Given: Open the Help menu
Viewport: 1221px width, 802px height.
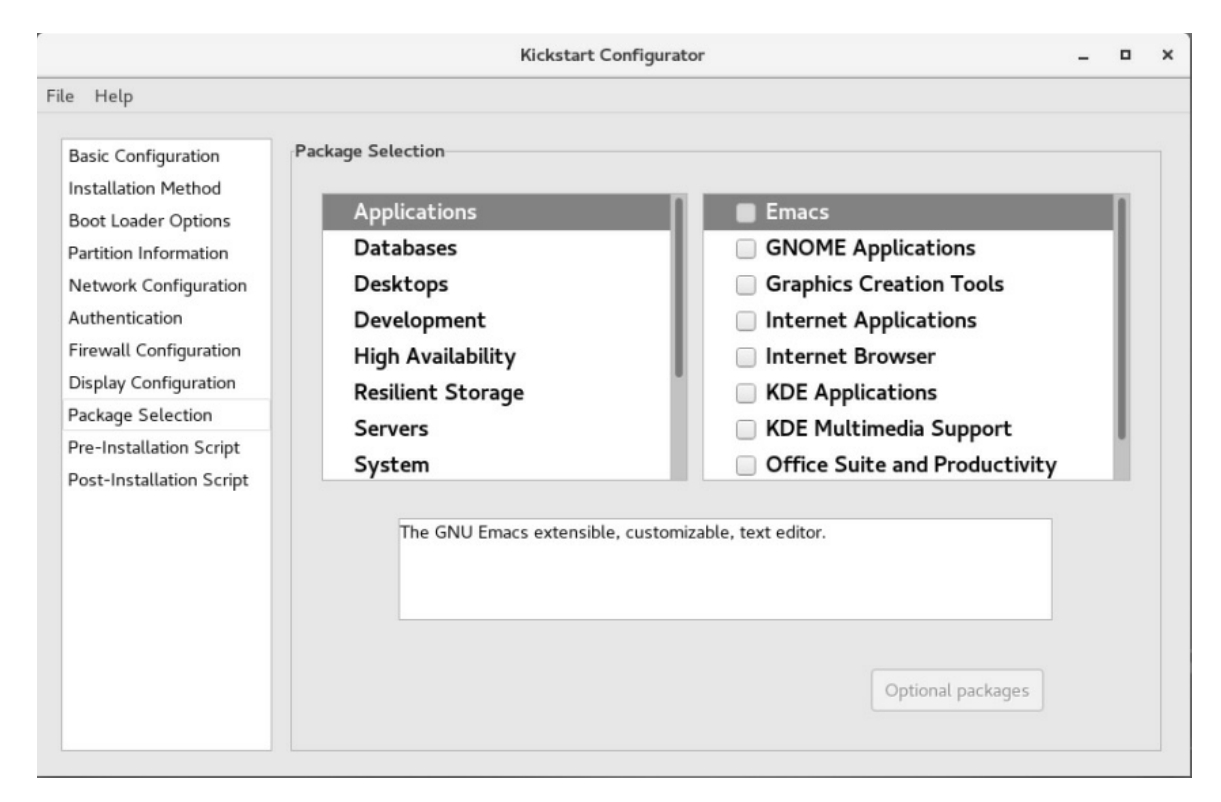Looking at the screenshot, I should coord(114,96).
